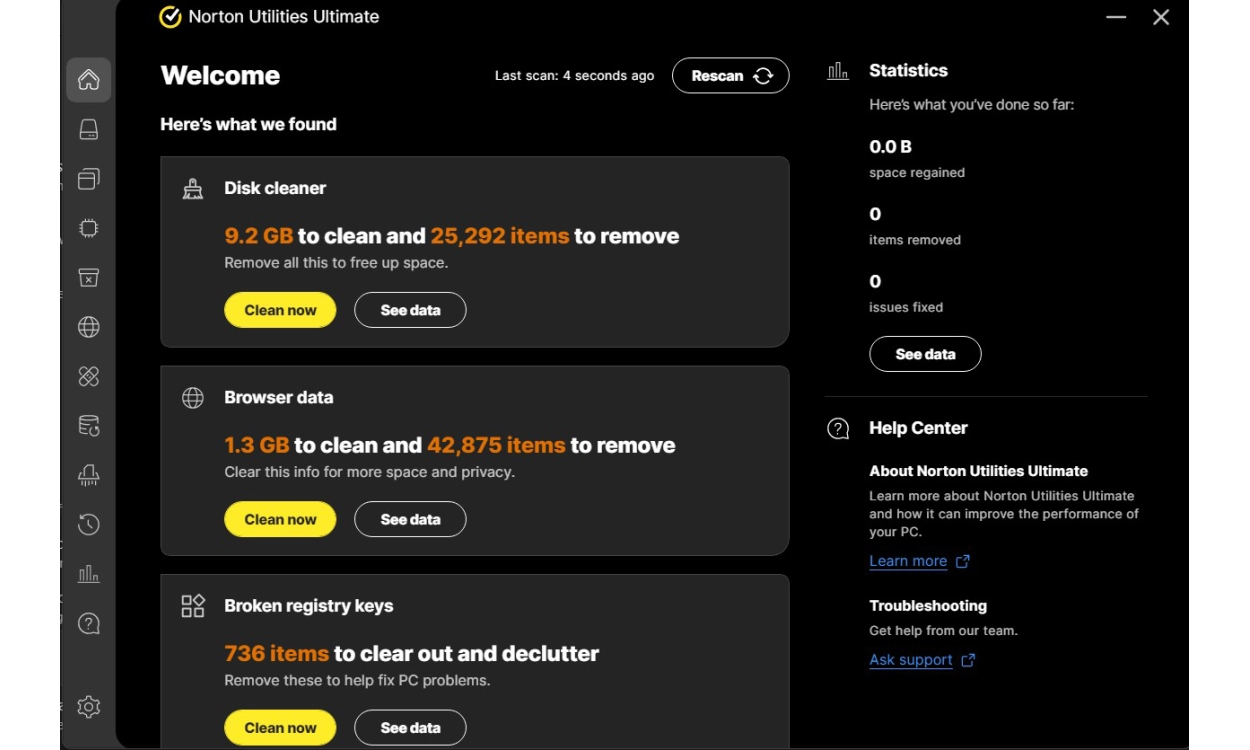Open the history clock sidebar icon
Viewport: 1250px width, 750px height.
(89, 524)
